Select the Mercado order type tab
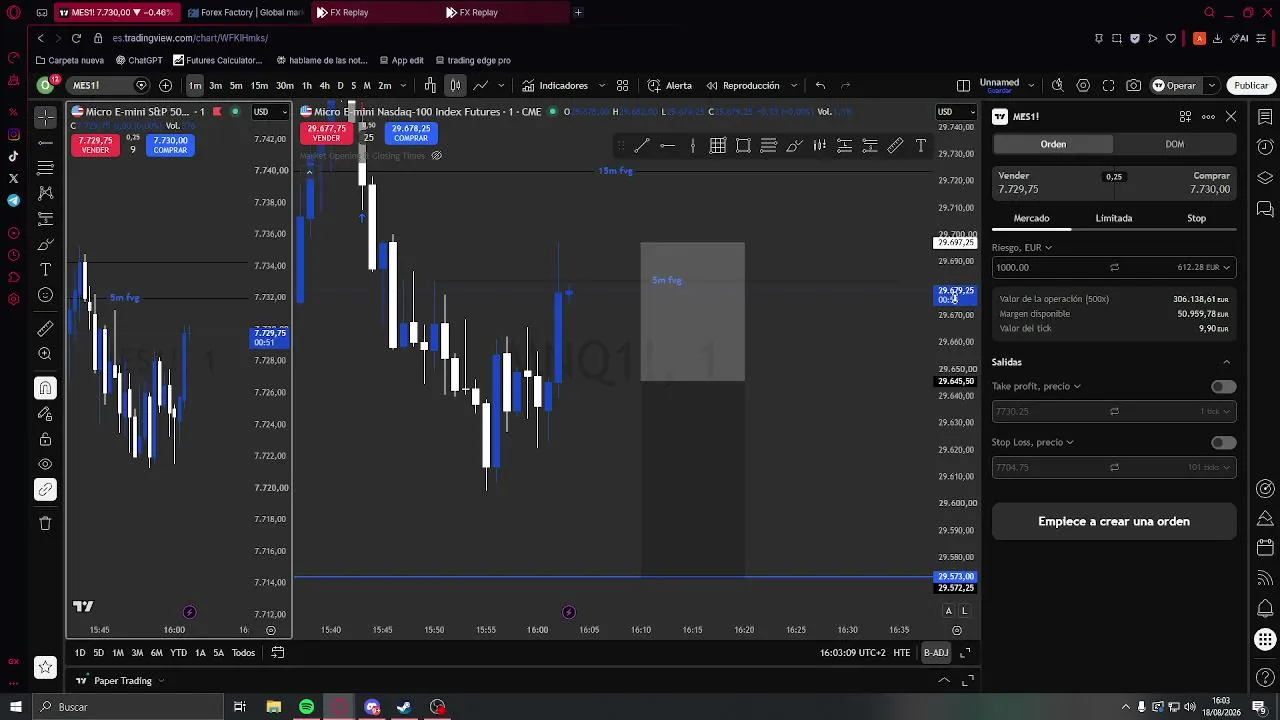 pyautogui.click(x=1031, y=218)
